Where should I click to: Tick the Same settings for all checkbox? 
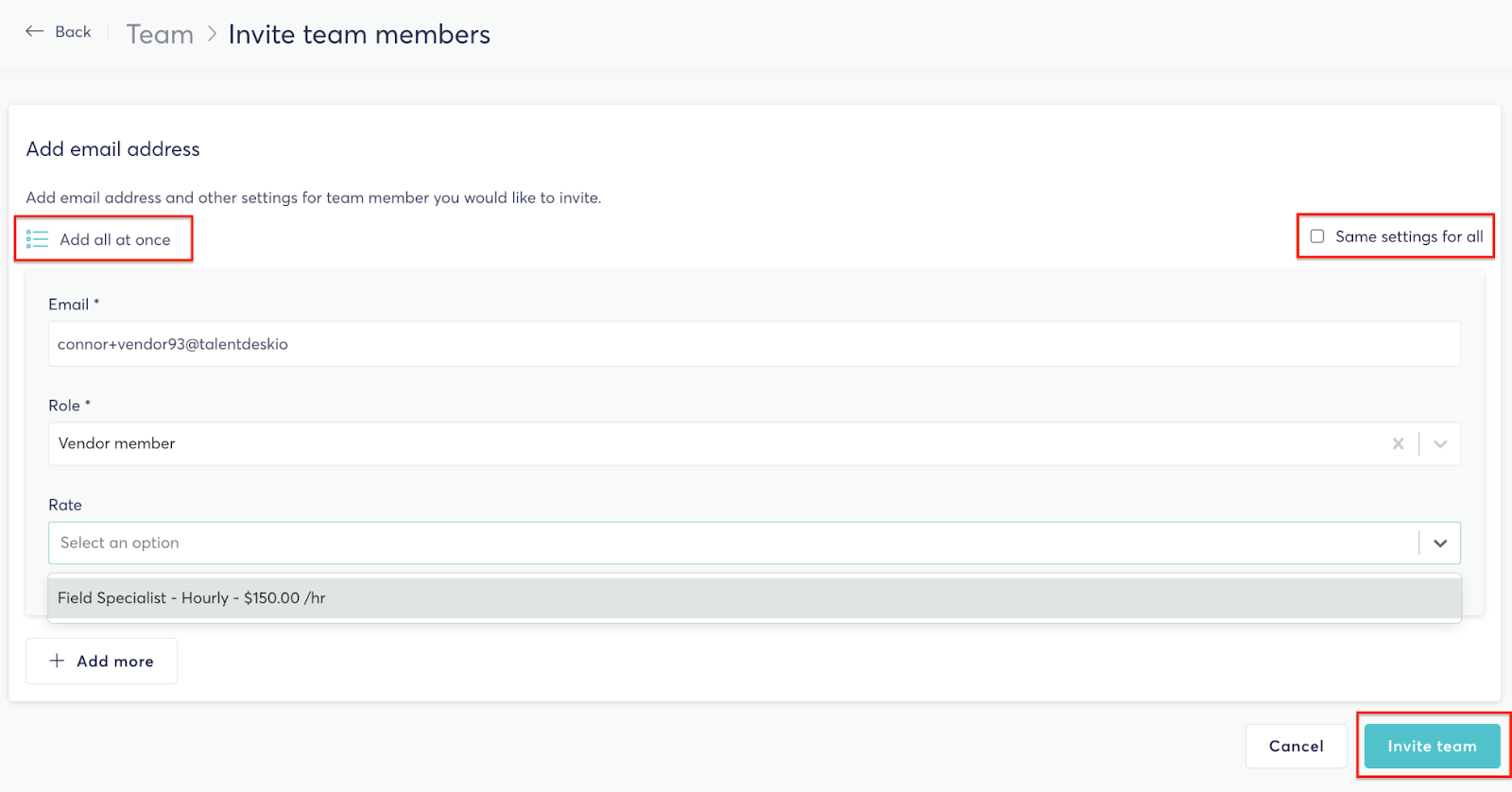point(1317,236)
